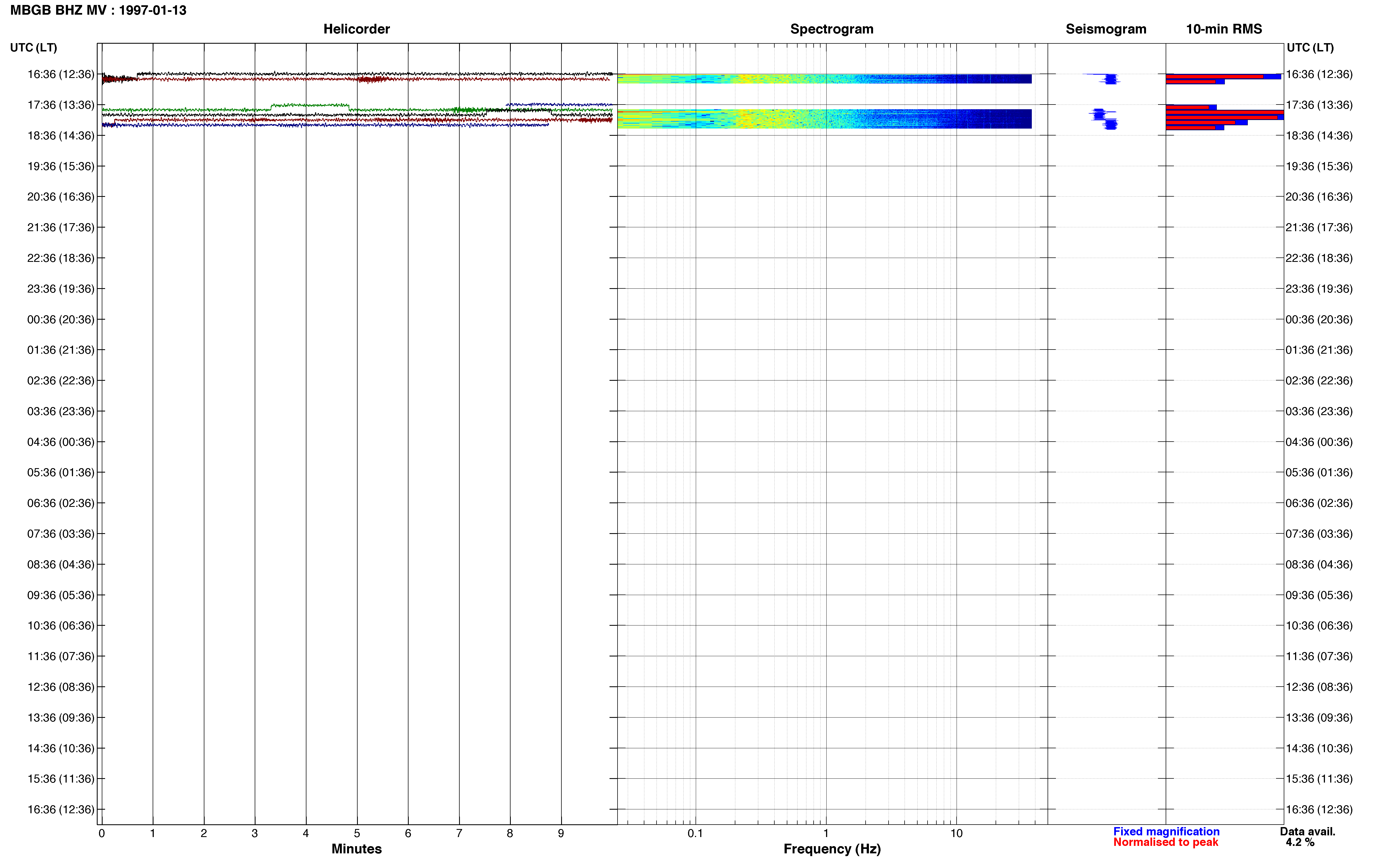This screenshot has height=868, width=1388.
Task: Click the plot title 'MBGB BHZ MV : 1997-01-13'
Action: pyautogui.click(x=98, y=10)
